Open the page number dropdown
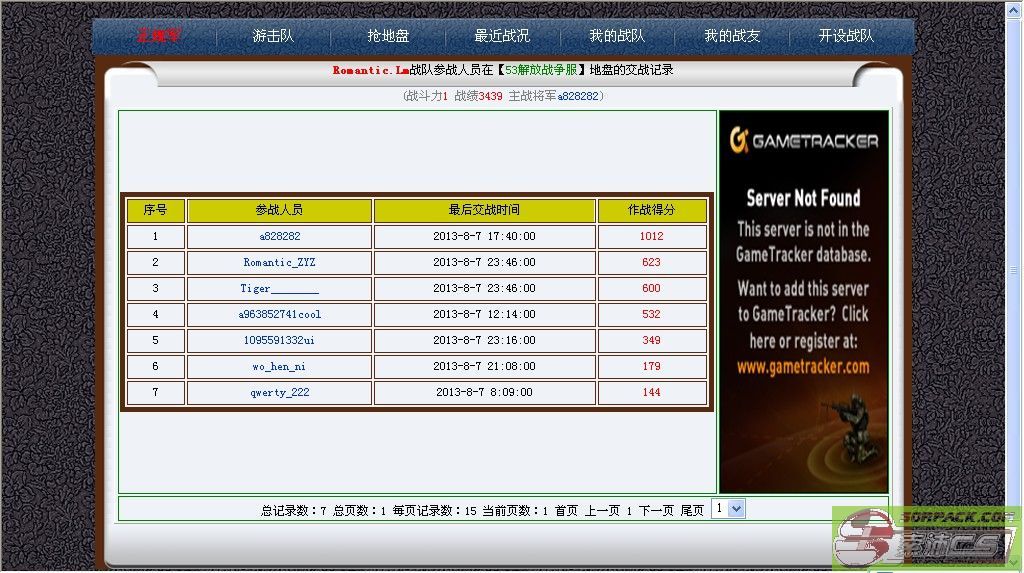This screenshot has height=573, width=1024. (728, 508)
